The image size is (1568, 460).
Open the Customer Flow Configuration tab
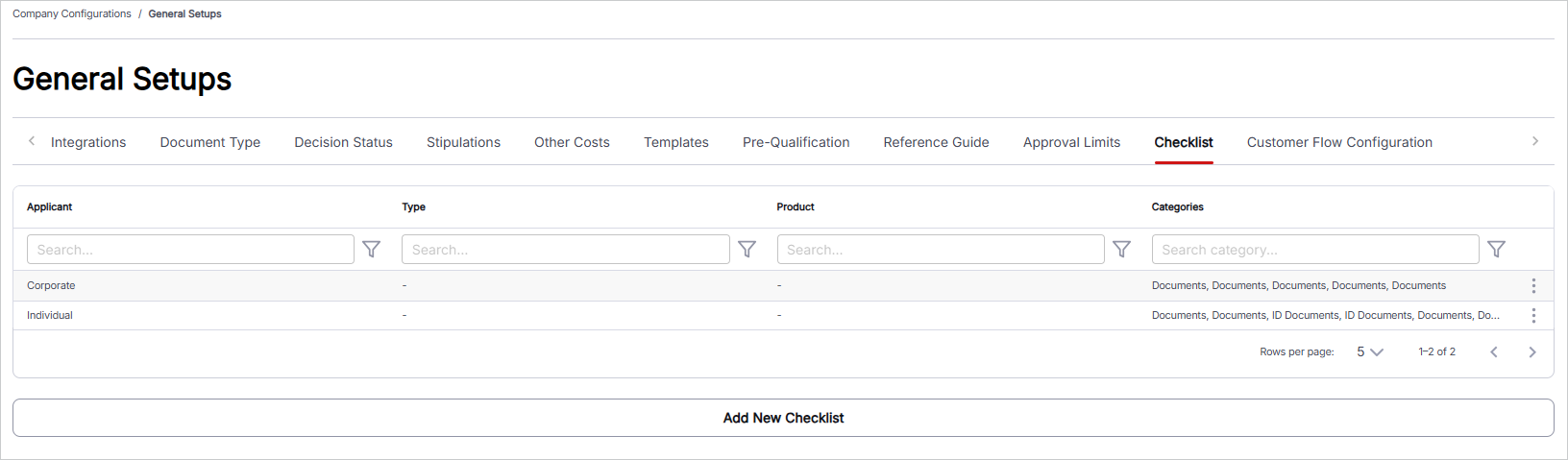pyautogui.click(x=1339, y=142)
